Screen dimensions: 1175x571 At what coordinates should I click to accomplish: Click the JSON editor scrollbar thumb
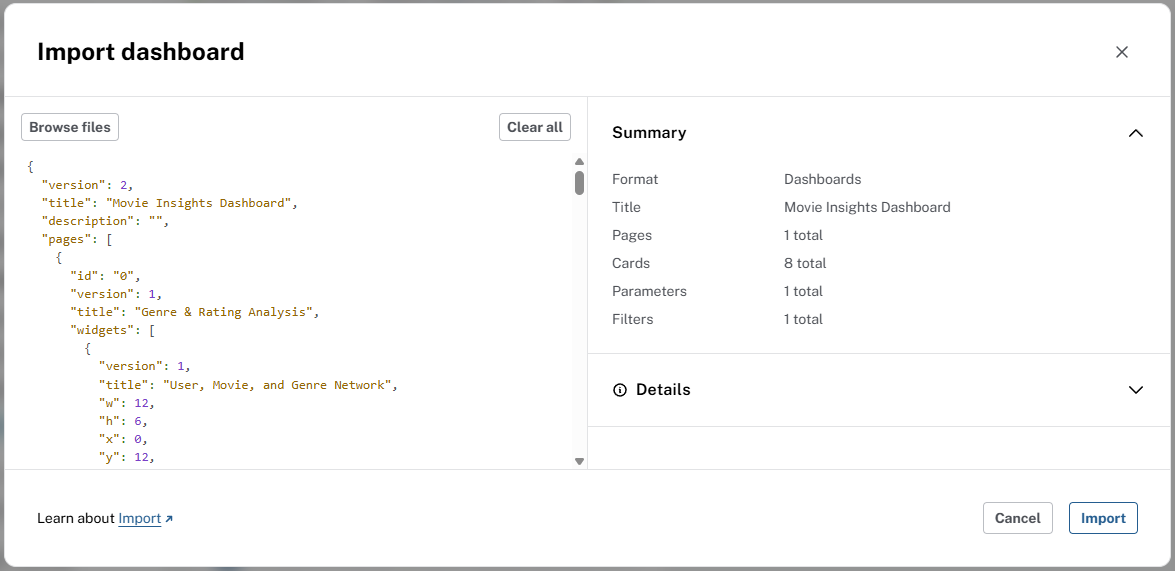579,183
